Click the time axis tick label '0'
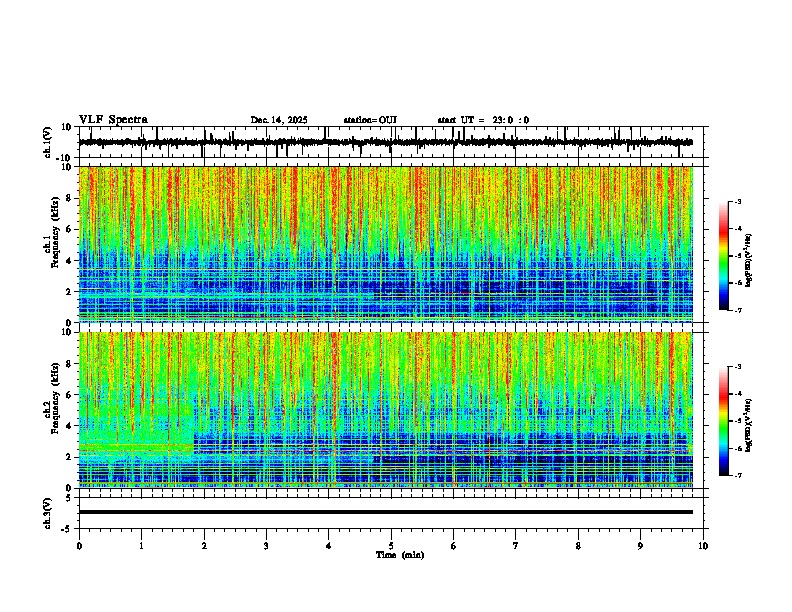Viewport: 792px width, 612px height. coord(79,546)
